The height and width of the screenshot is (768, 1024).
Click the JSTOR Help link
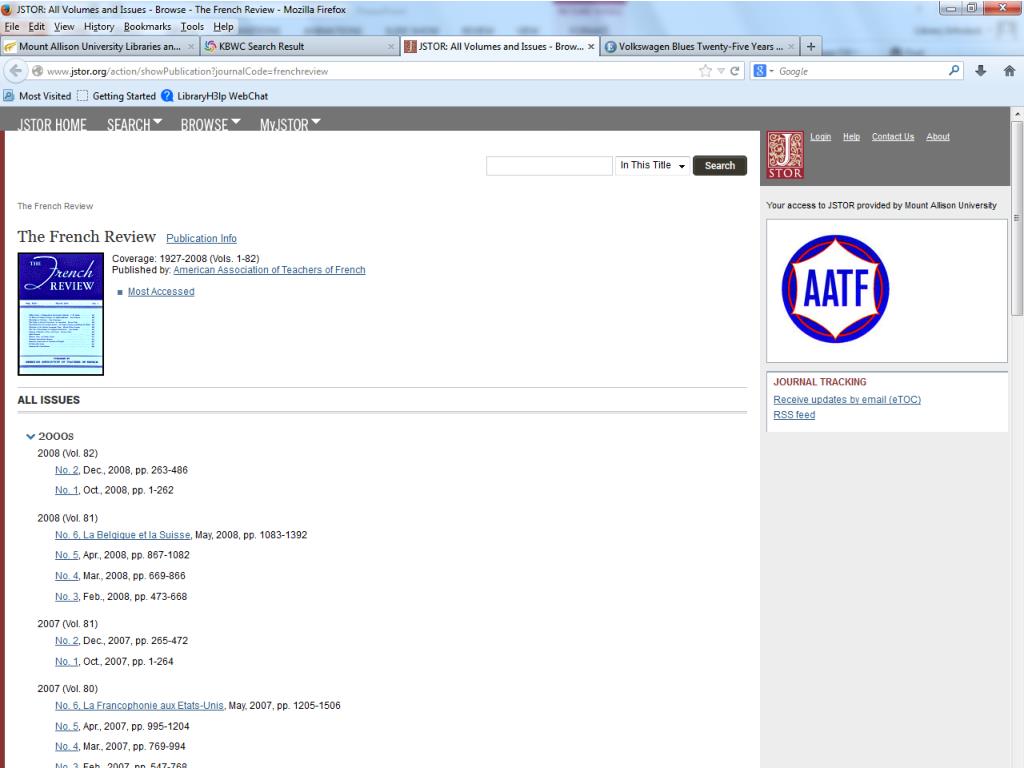851,136
